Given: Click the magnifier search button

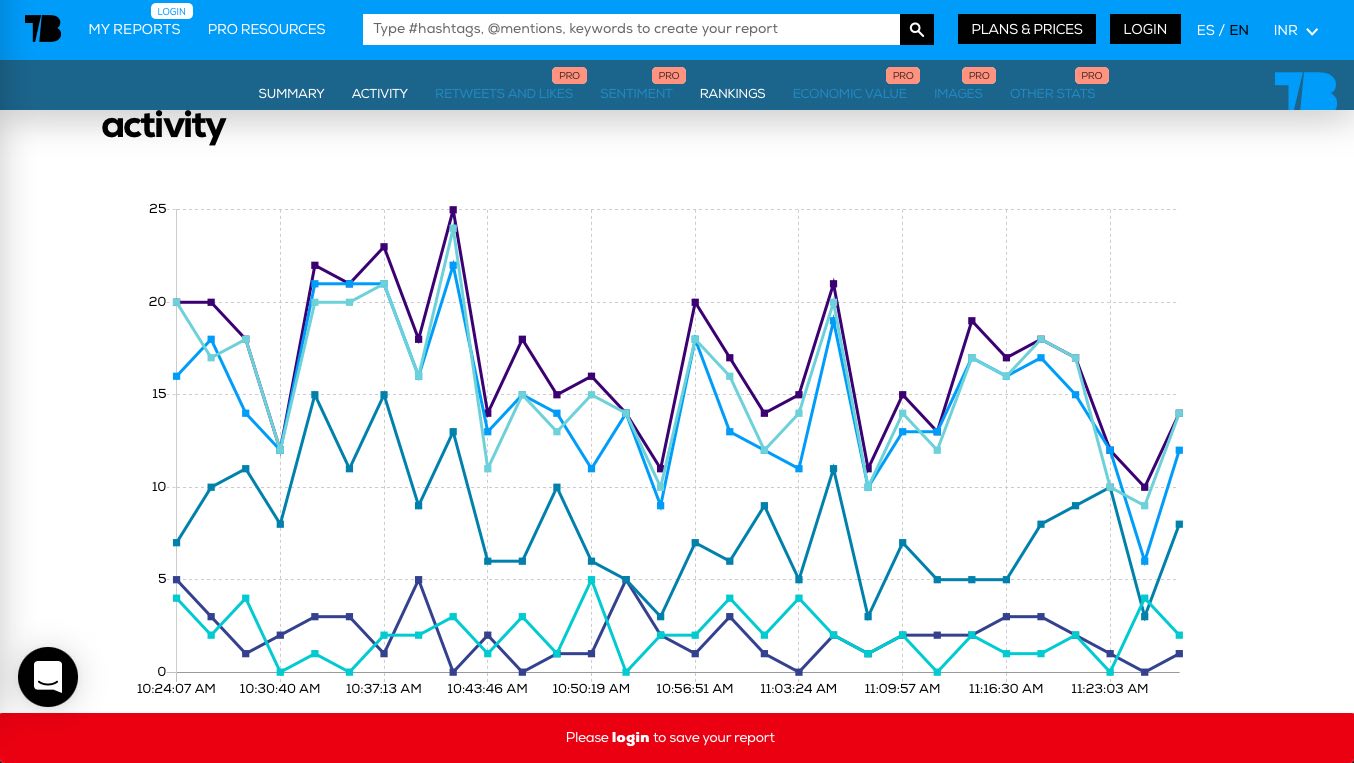Looking at the screenshot, I should 917,29.
